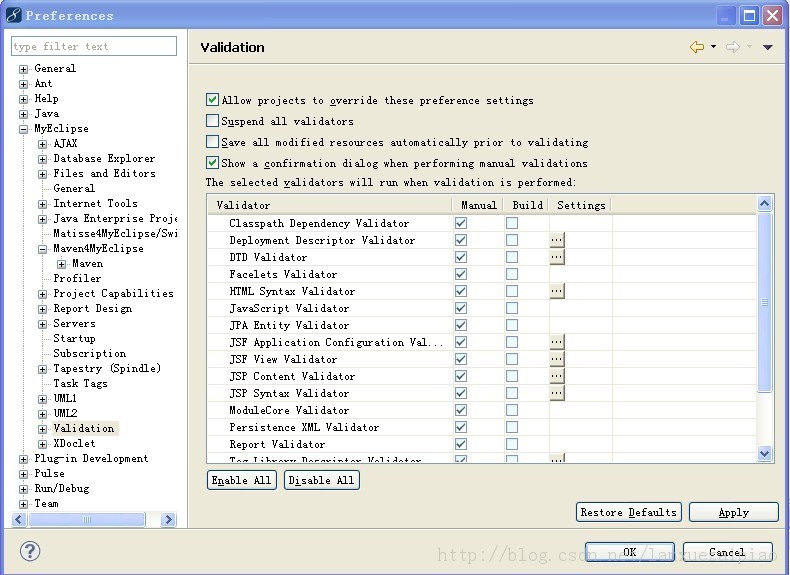Enable Save all modified resources automatically checkbox
Image resolution: width=790 pixels, height=575 pixels.
(212, 142)
